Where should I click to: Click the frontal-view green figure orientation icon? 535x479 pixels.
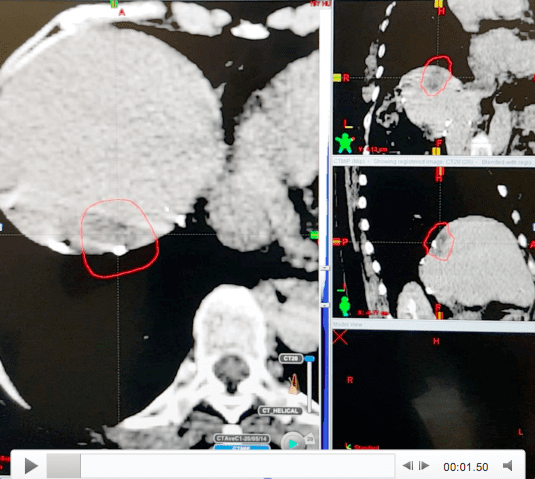click(x=345, y=143)
